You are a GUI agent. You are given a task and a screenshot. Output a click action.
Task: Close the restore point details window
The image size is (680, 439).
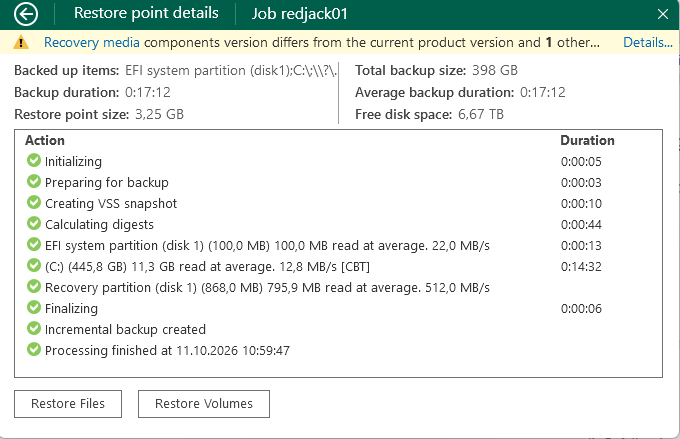click(663, 14)
